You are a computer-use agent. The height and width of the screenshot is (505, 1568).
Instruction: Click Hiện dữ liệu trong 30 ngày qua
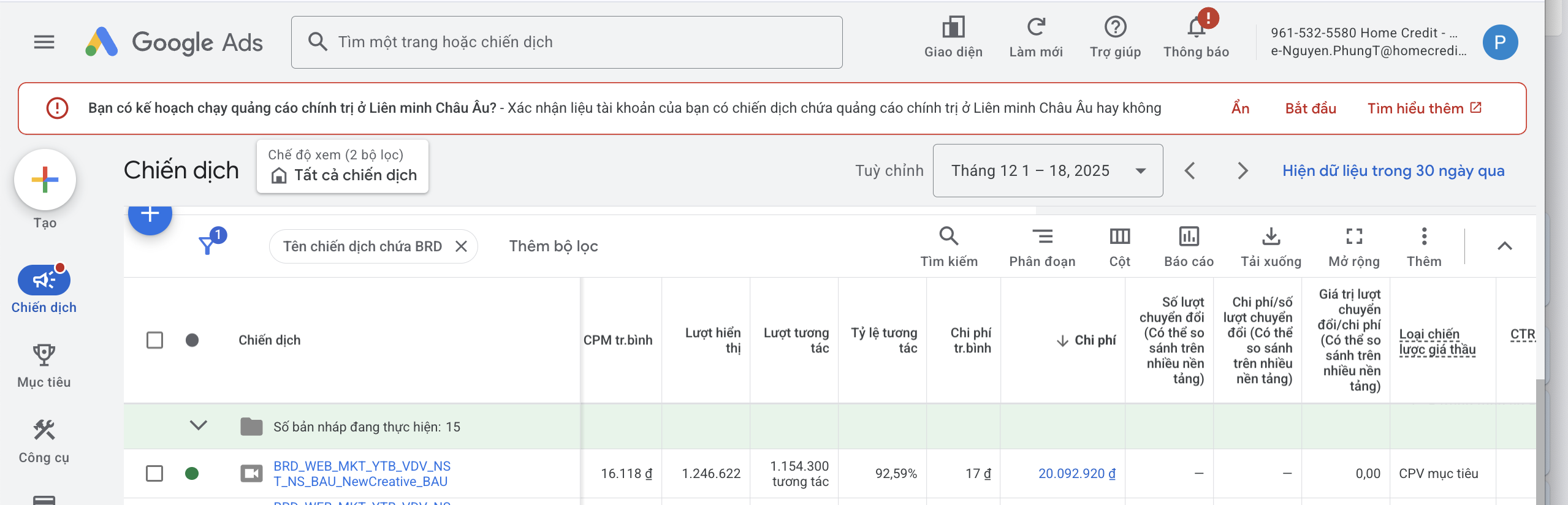(1393, 170)
